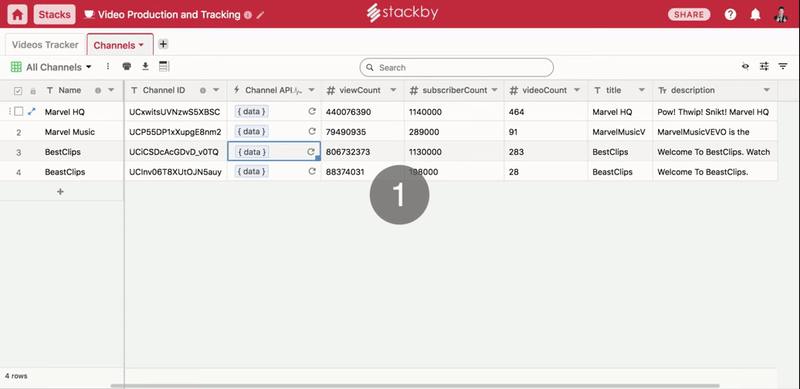Screen dimensions: 800x389
Task: Click the Stackby logo
Action: (x=402, y=14)
